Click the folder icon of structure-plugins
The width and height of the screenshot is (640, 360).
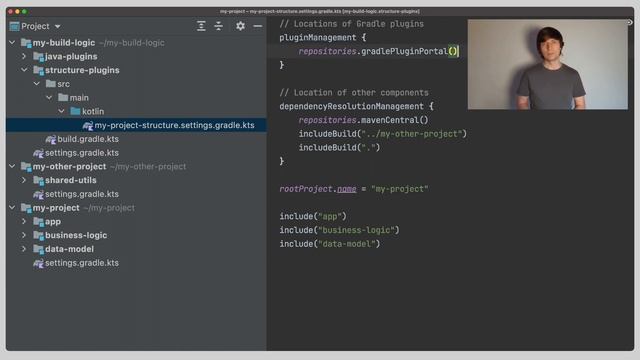38,71
